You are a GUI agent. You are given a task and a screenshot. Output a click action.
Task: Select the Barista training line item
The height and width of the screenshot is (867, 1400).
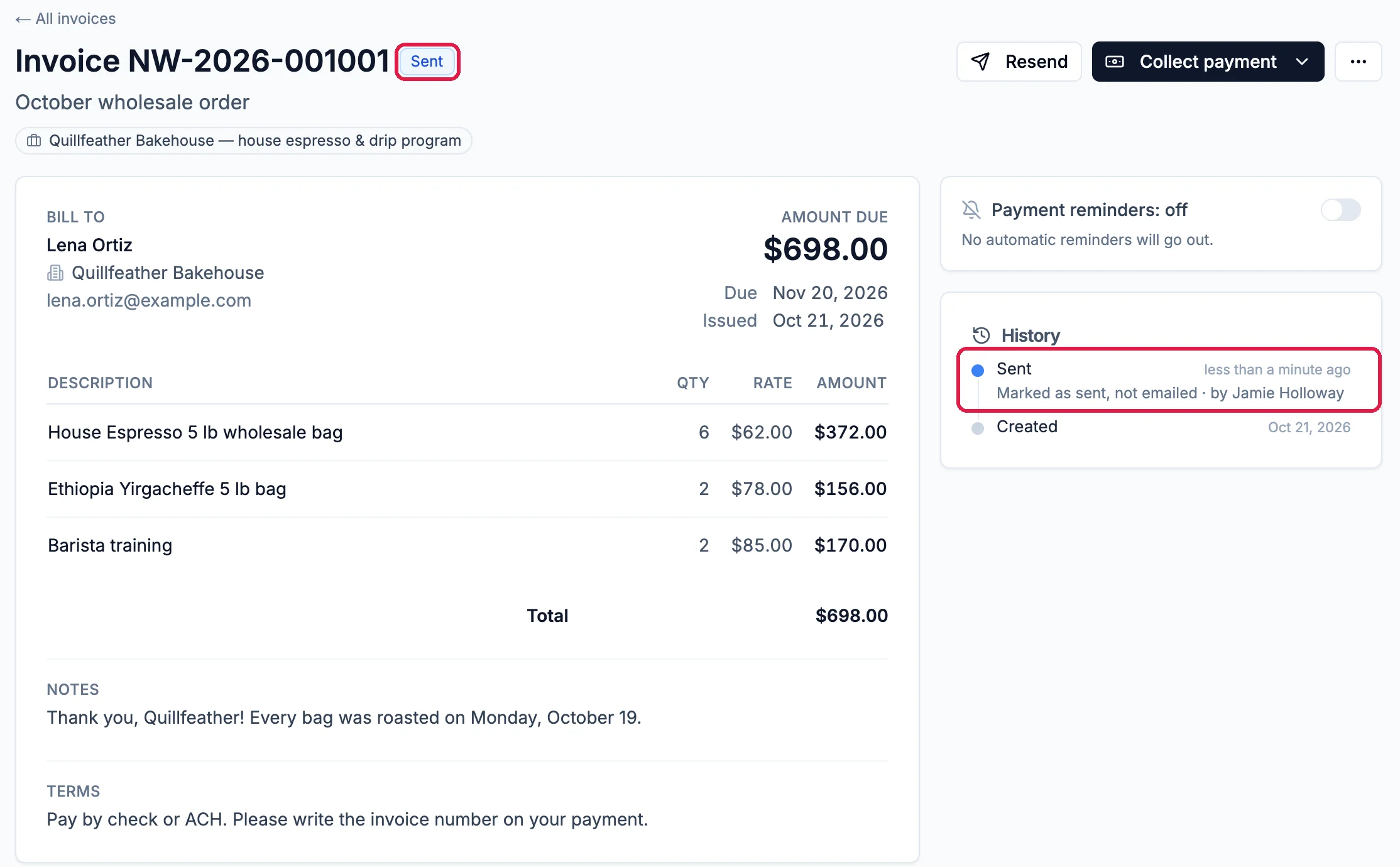pyautogui.click(x=467, y=545)
